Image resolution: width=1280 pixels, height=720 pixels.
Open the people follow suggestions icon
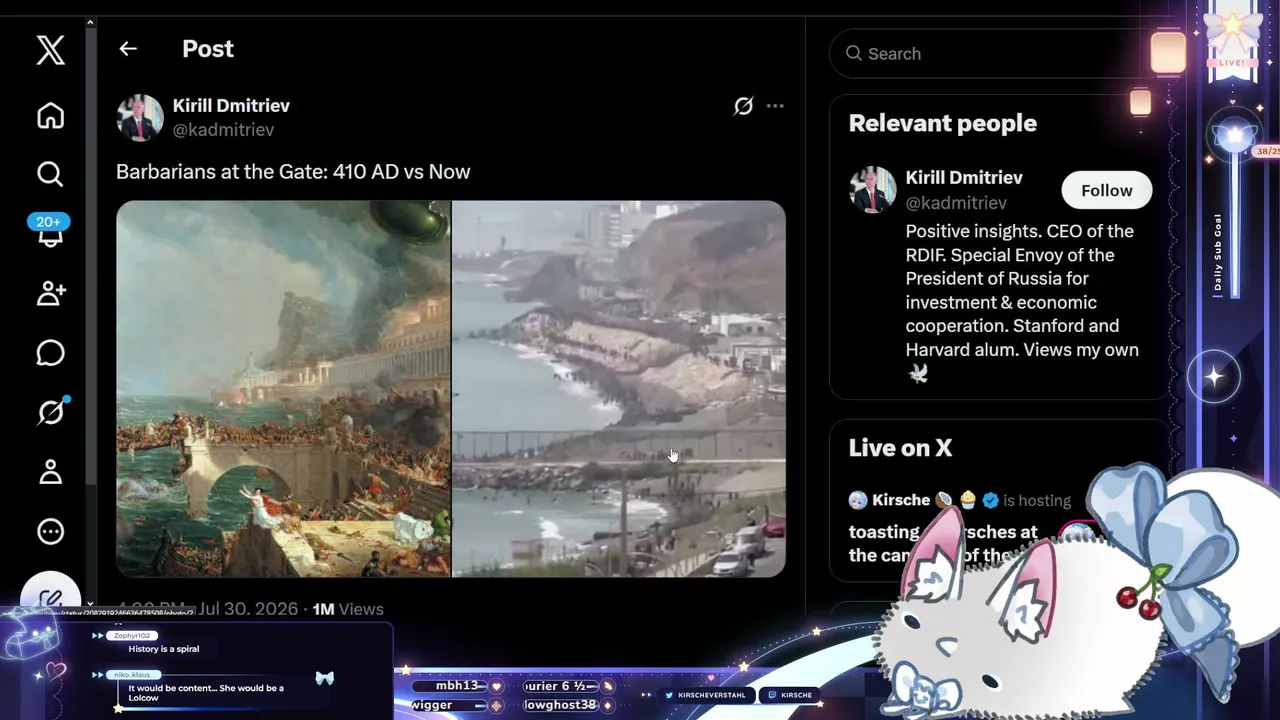[50, 293]
